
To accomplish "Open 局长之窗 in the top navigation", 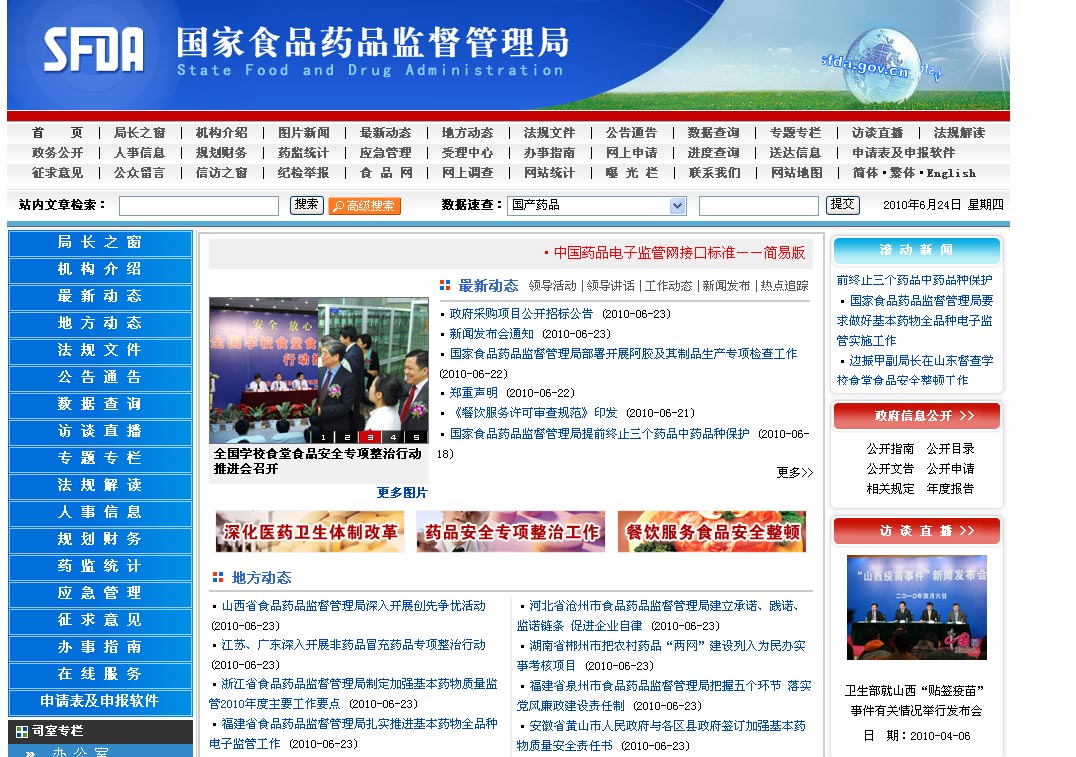I will click(x=139, y=133).
